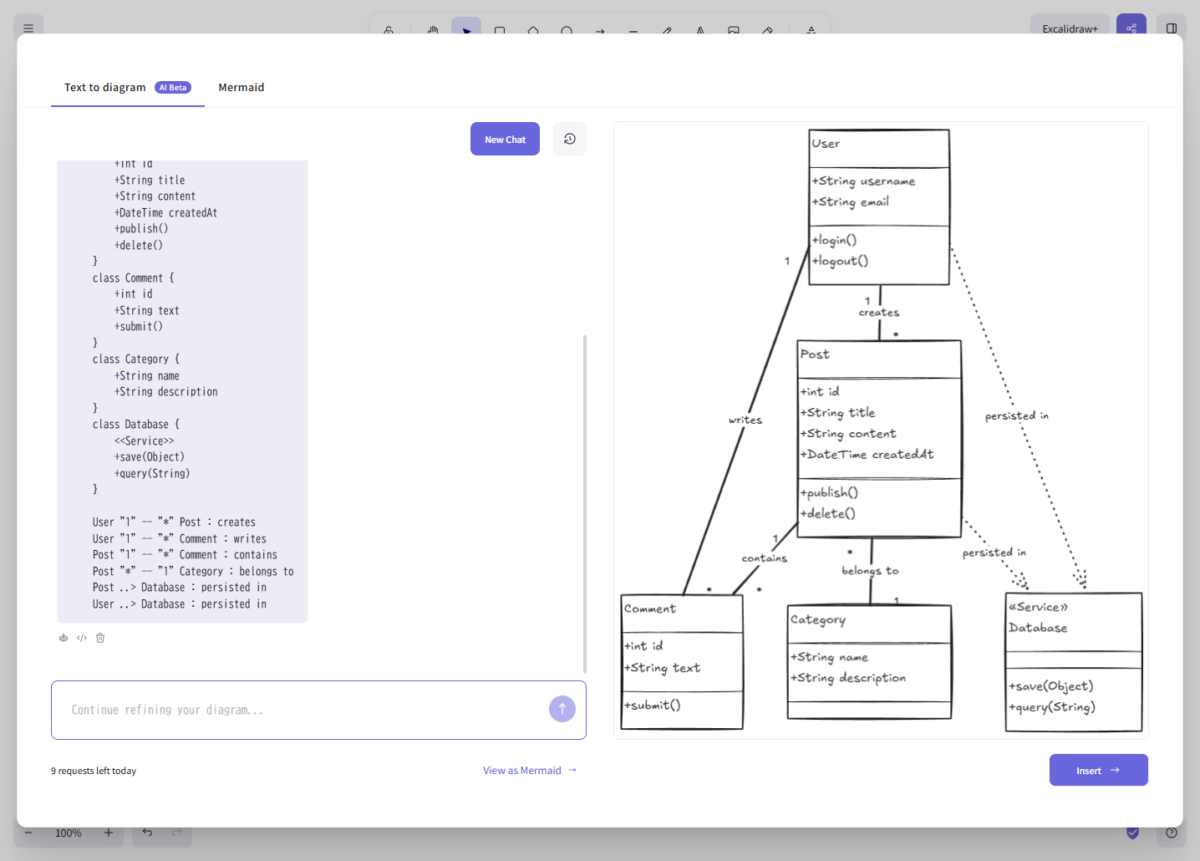
Task: Open the Text to diagram tab
Action: (104, 87)
